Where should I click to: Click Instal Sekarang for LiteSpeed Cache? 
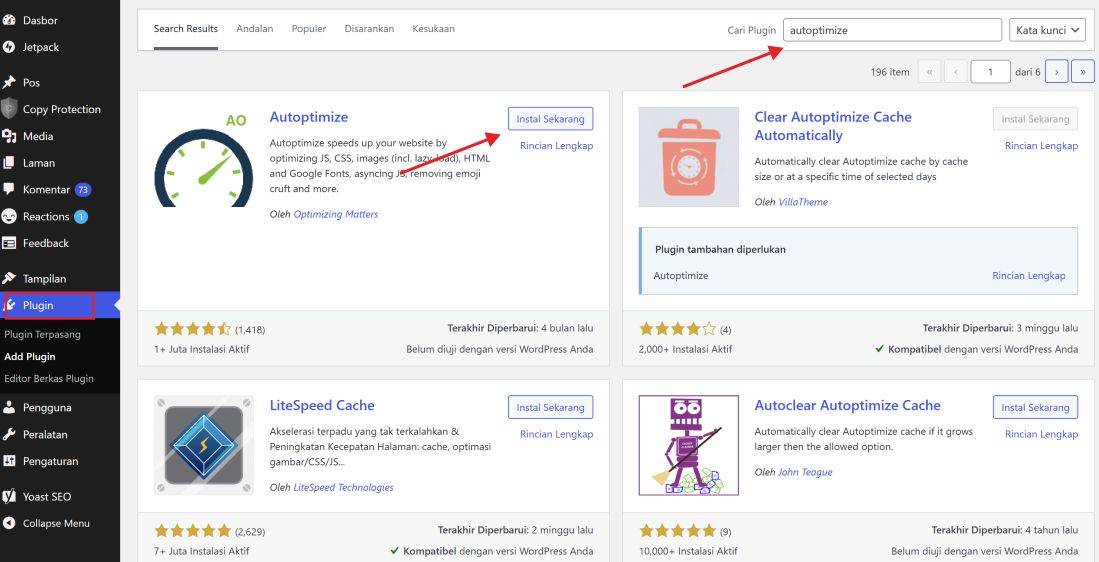pos(550,407)
